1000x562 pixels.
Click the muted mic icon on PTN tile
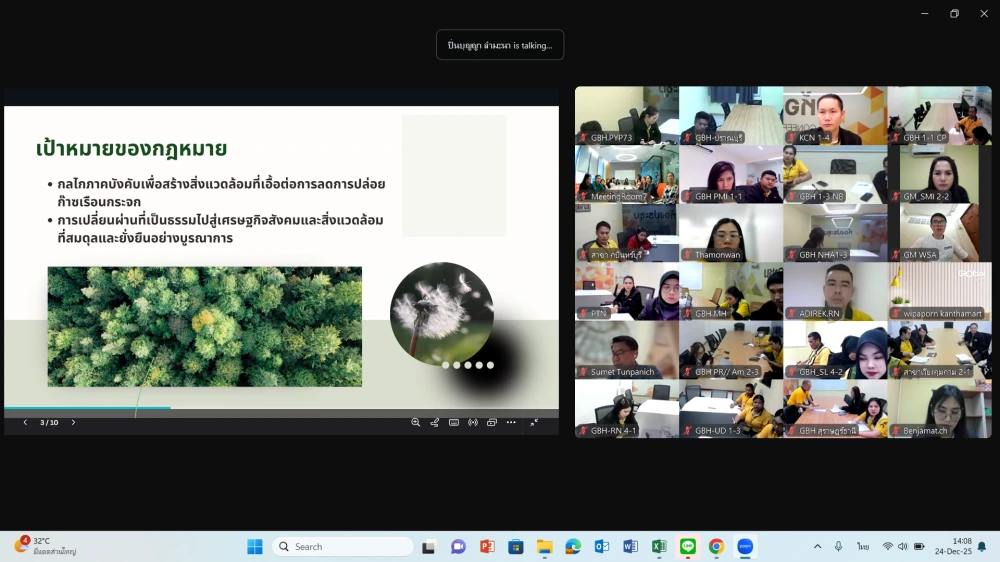coord(583,313)
